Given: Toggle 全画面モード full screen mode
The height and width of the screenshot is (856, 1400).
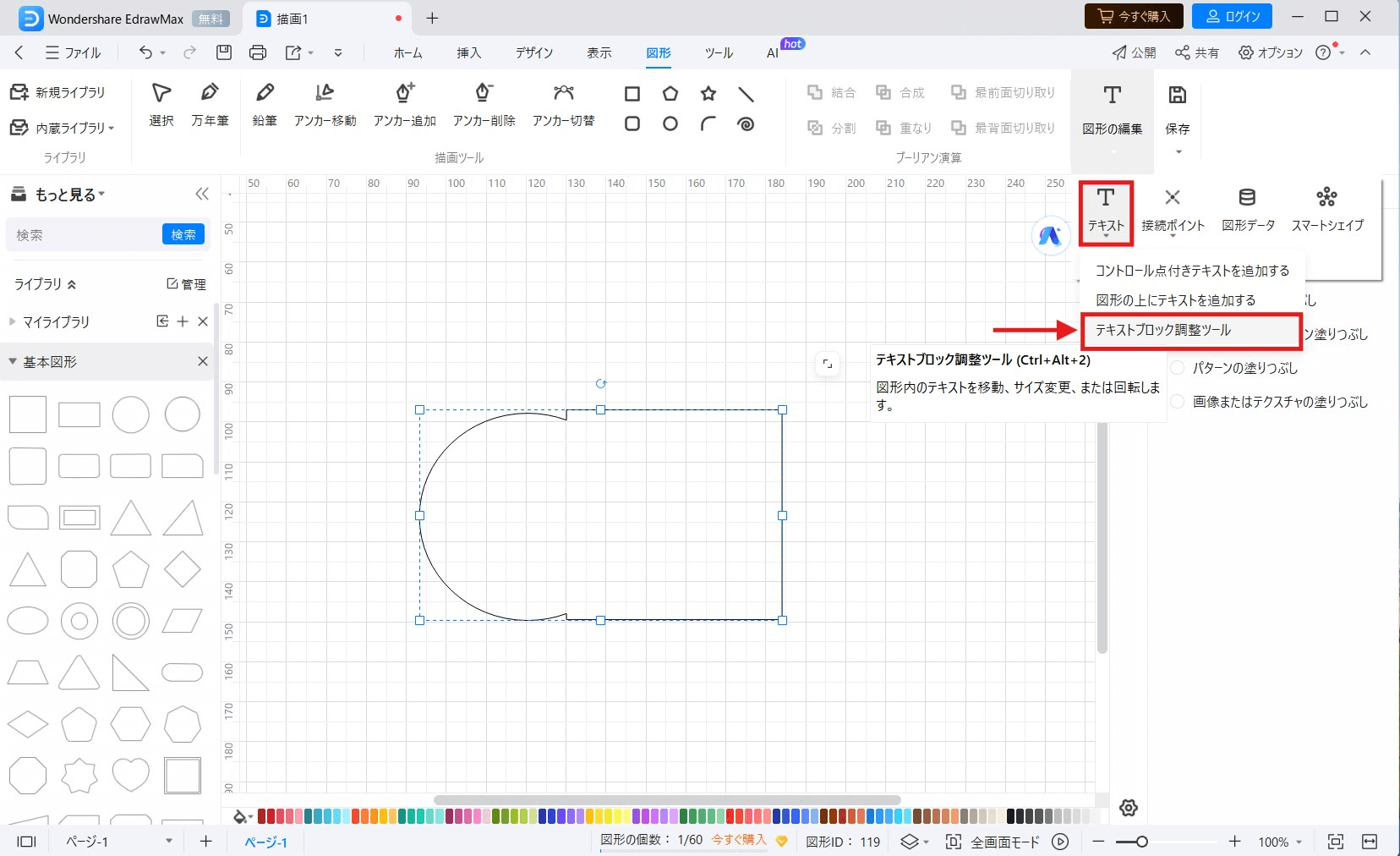Looking at the screenshot, I should click(994, 842).
